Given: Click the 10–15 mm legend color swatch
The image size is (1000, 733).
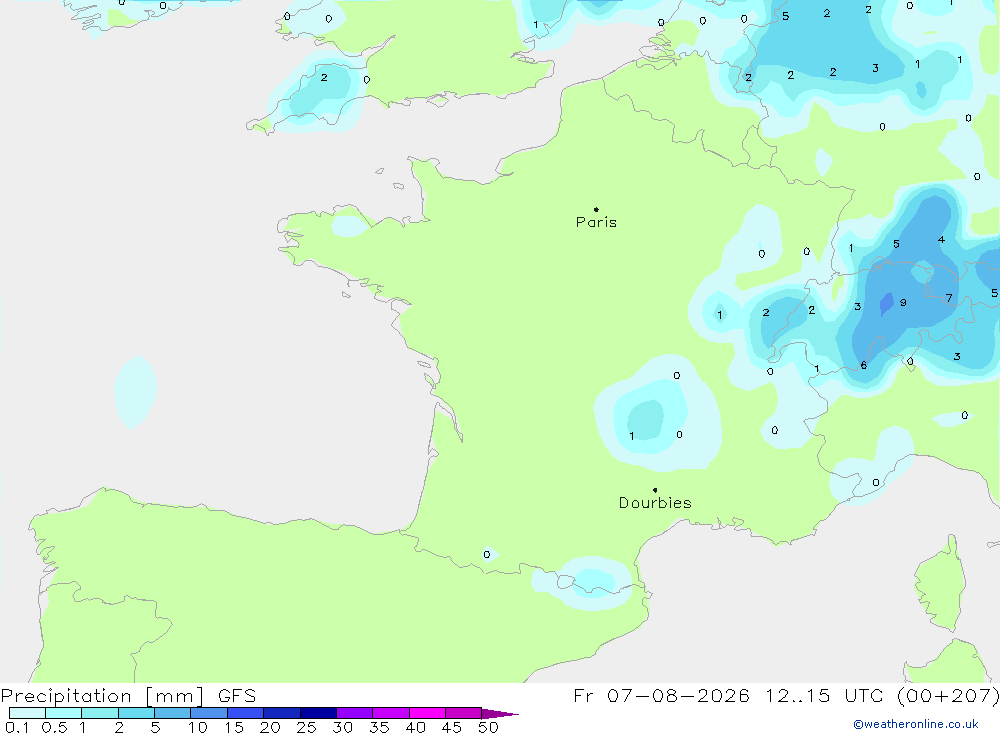Looking at the screenshot, I should tap(209, 713).
